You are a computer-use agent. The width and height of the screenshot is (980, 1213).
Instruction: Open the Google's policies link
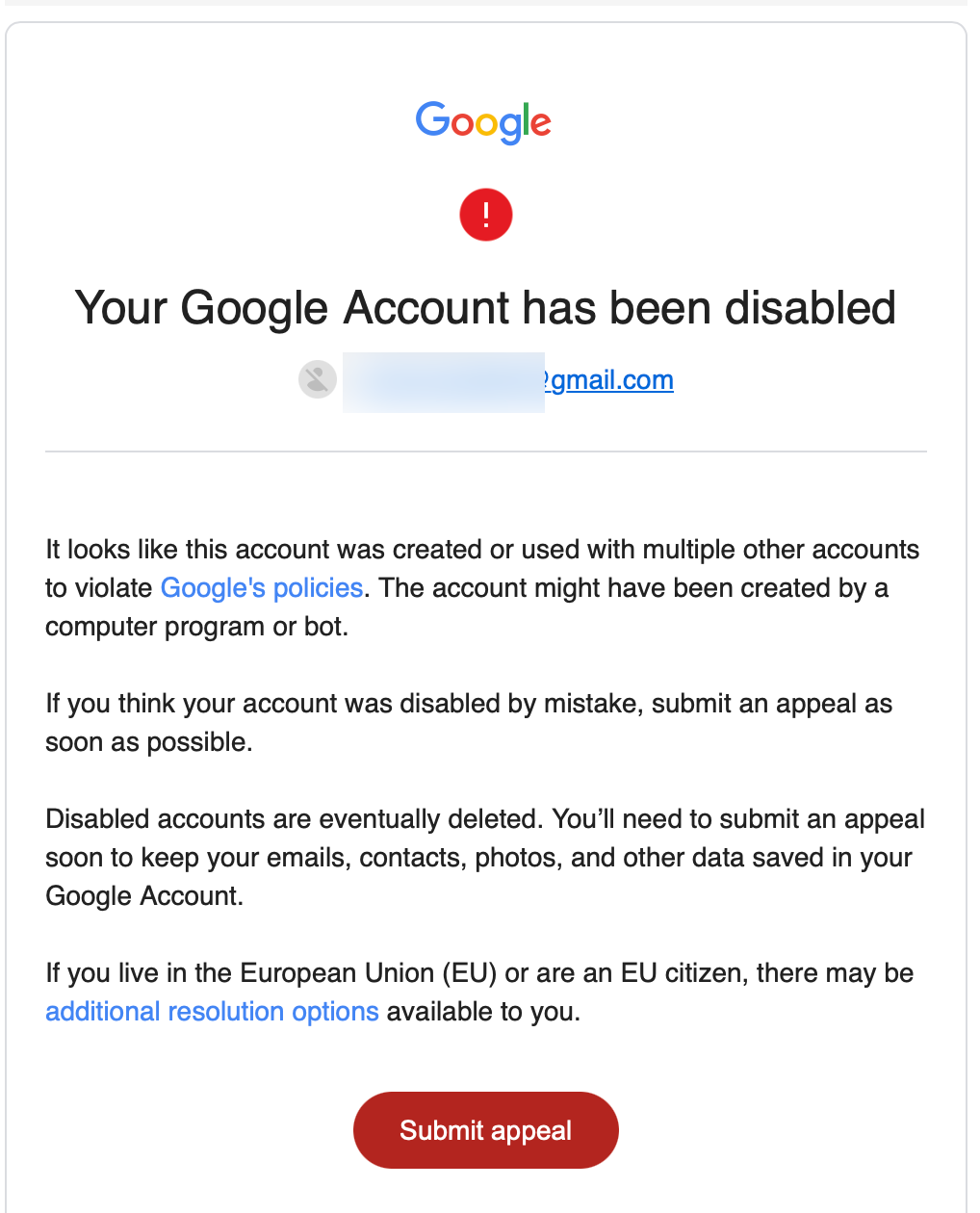click(262, 588)
